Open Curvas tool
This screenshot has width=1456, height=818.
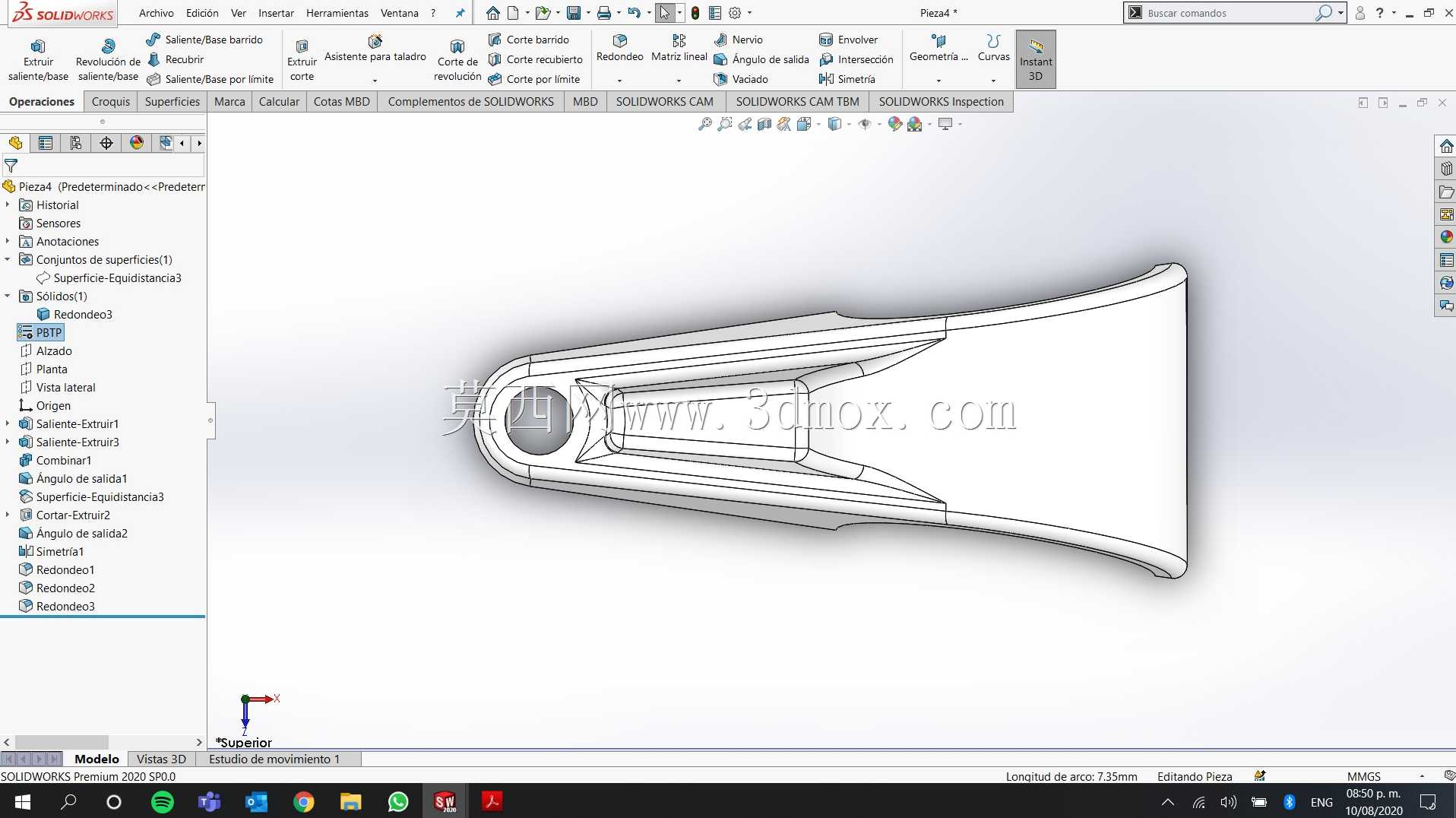[993, 49]
